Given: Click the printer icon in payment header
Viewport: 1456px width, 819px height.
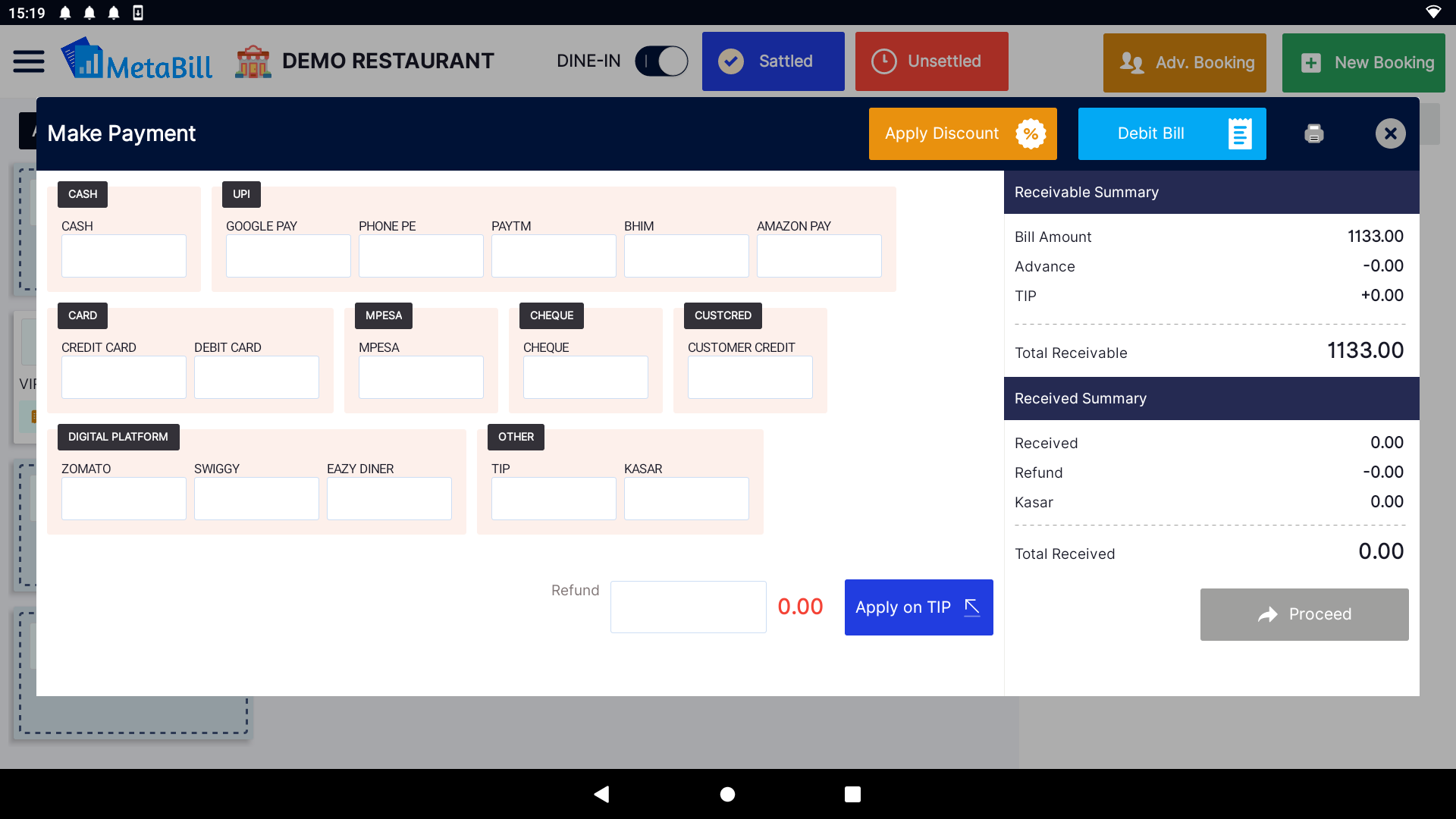Looking at the screenshot, I should click(x=1313, y=134).
